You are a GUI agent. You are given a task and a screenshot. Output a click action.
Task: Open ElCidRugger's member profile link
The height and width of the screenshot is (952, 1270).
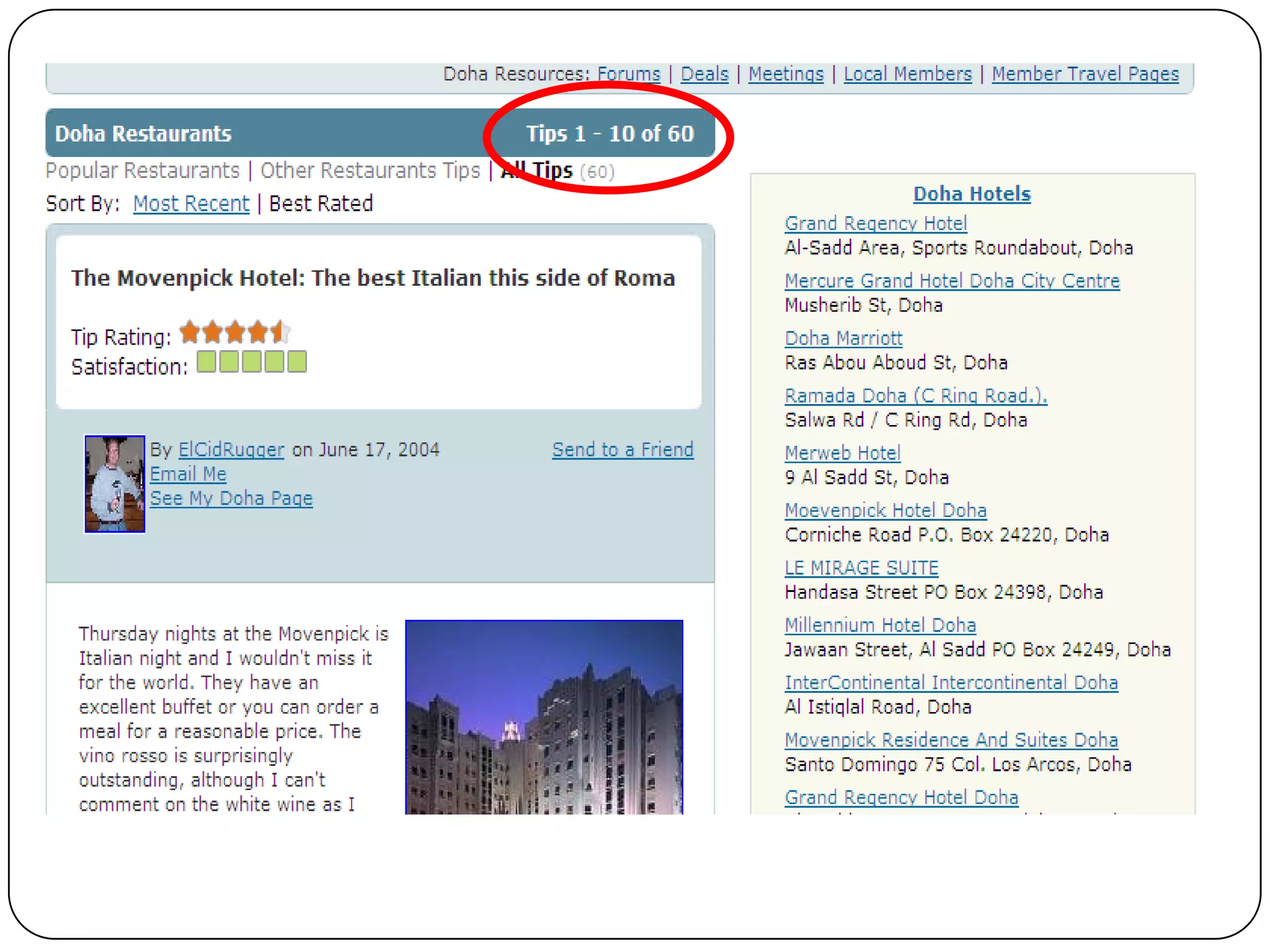click(231, 450)
